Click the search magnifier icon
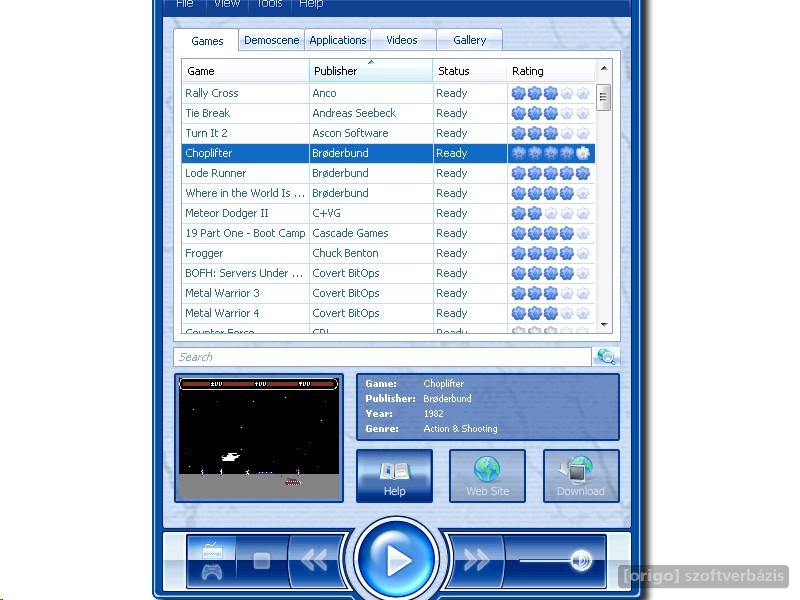This screenshot has height=600, width=800. (x=606, y=357)
